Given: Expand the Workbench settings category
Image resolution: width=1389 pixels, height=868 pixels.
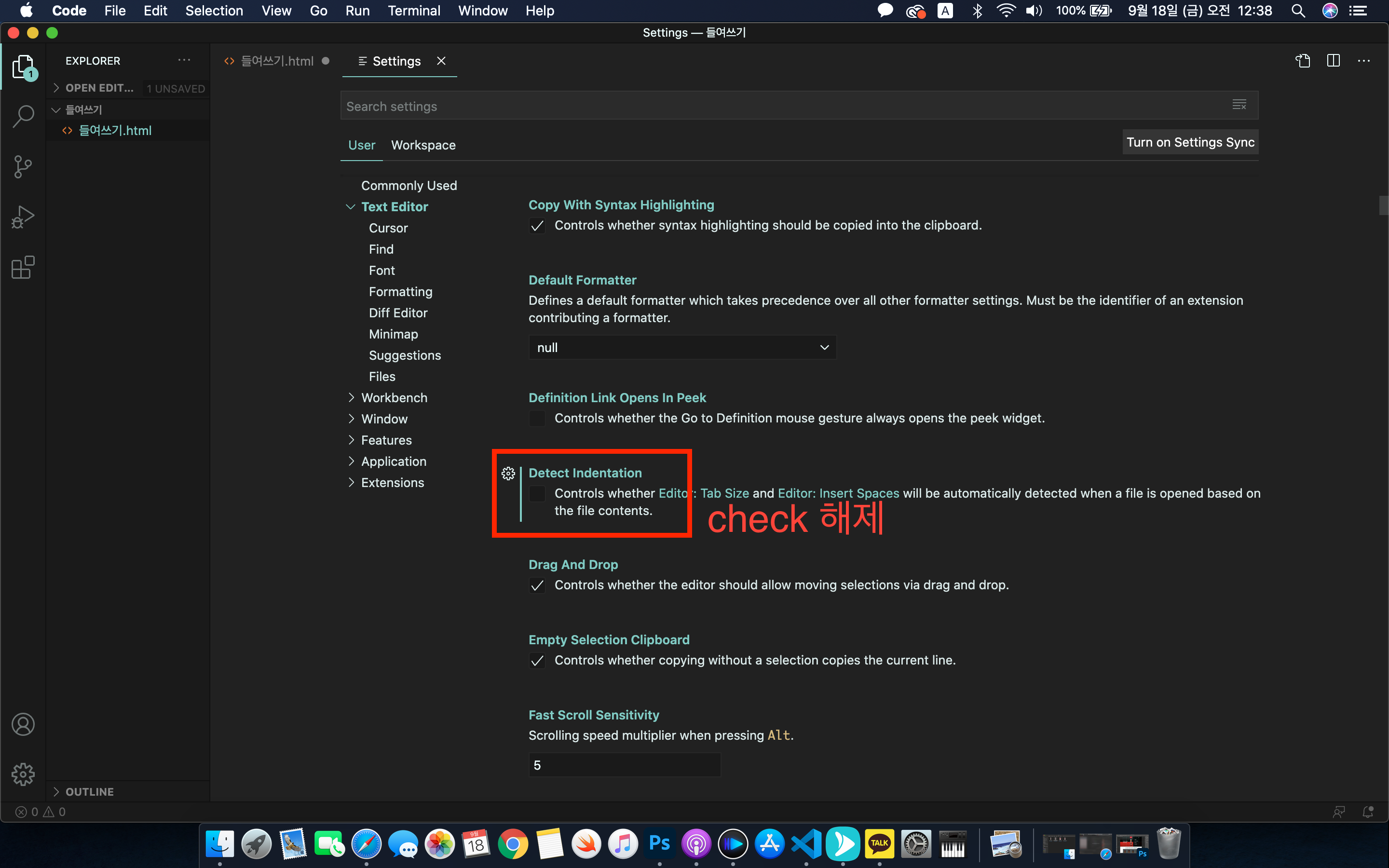Looking at the screenshot, I should [394, 398].
